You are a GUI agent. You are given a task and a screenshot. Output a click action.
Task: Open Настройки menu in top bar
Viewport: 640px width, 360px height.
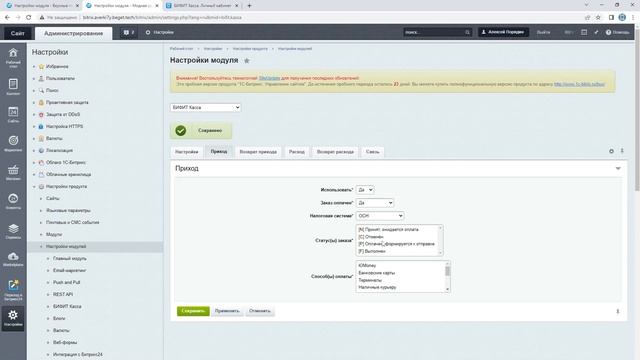tap(160, 32)
